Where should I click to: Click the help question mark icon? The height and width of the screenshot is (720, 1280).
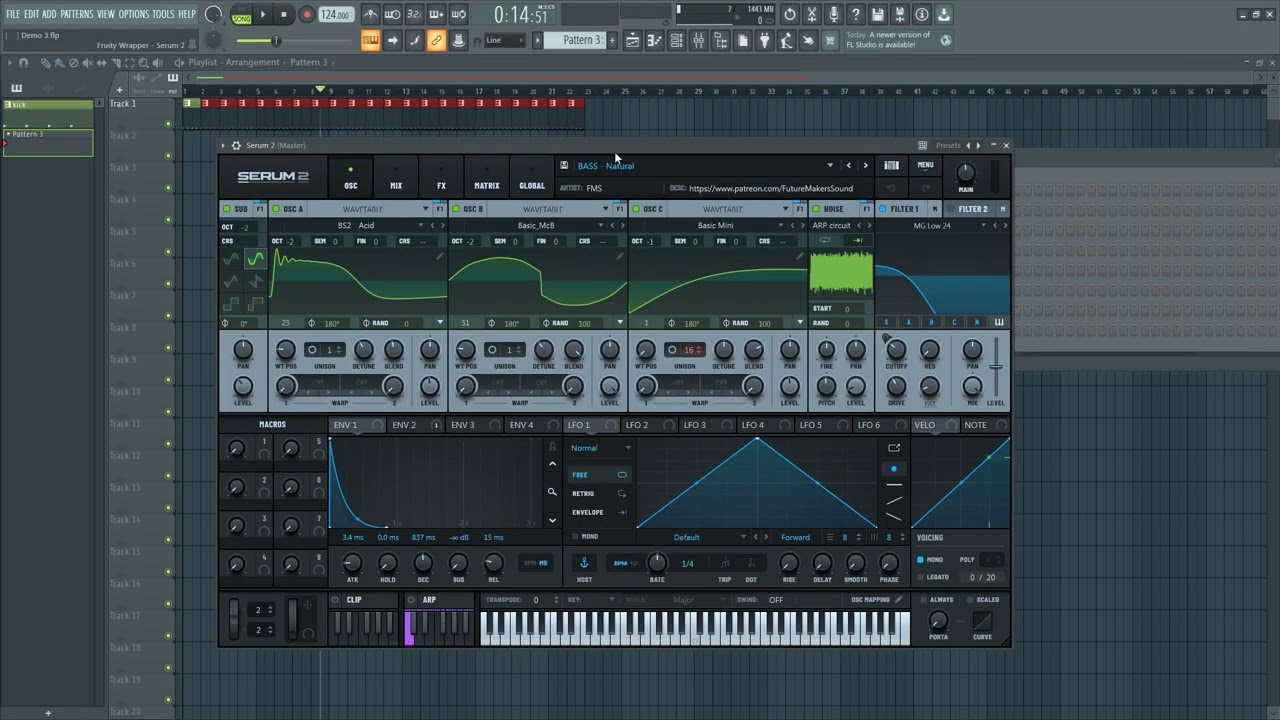[856, 14]
